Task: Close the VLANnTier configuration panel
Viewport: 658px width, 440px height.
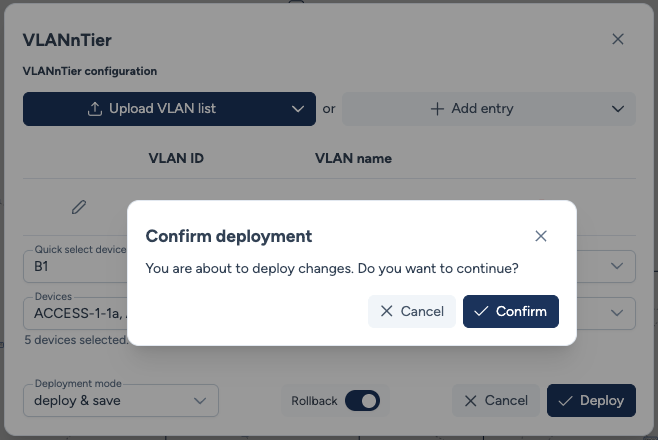Action: tap(618, 39)
